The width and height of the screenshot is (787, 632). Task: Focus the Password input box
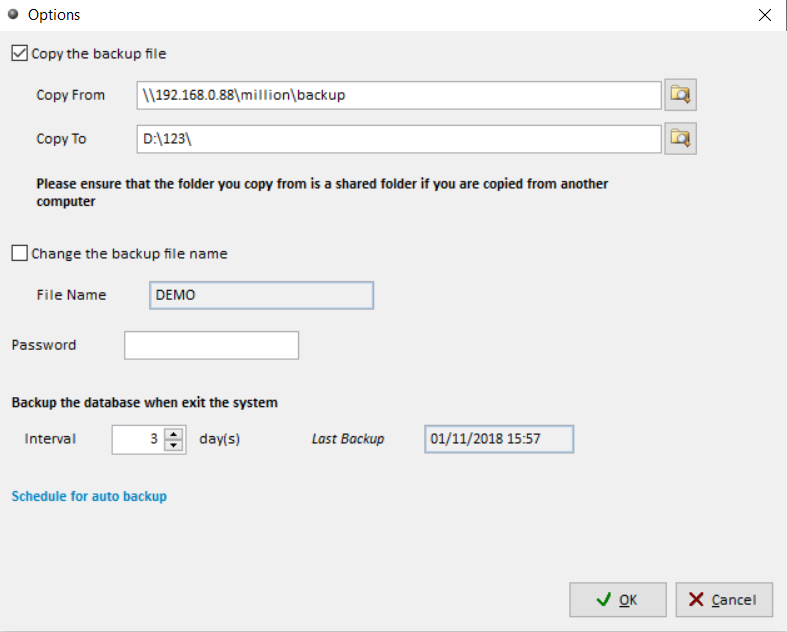(211, 345)
